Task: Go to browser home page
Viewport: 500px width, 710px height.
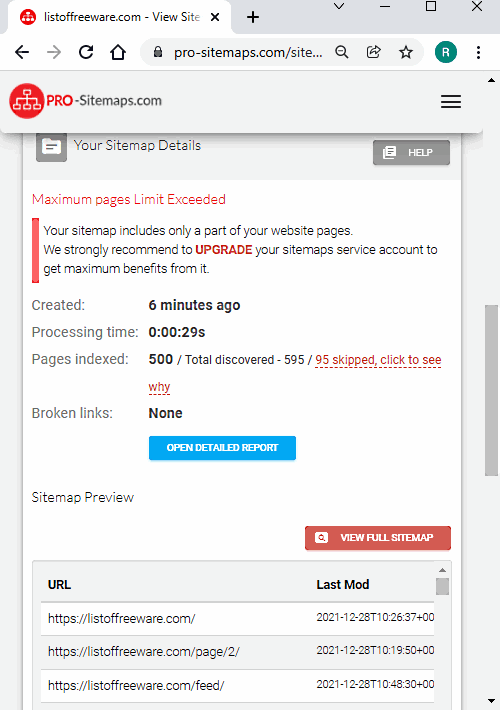Action: [118, 53]
